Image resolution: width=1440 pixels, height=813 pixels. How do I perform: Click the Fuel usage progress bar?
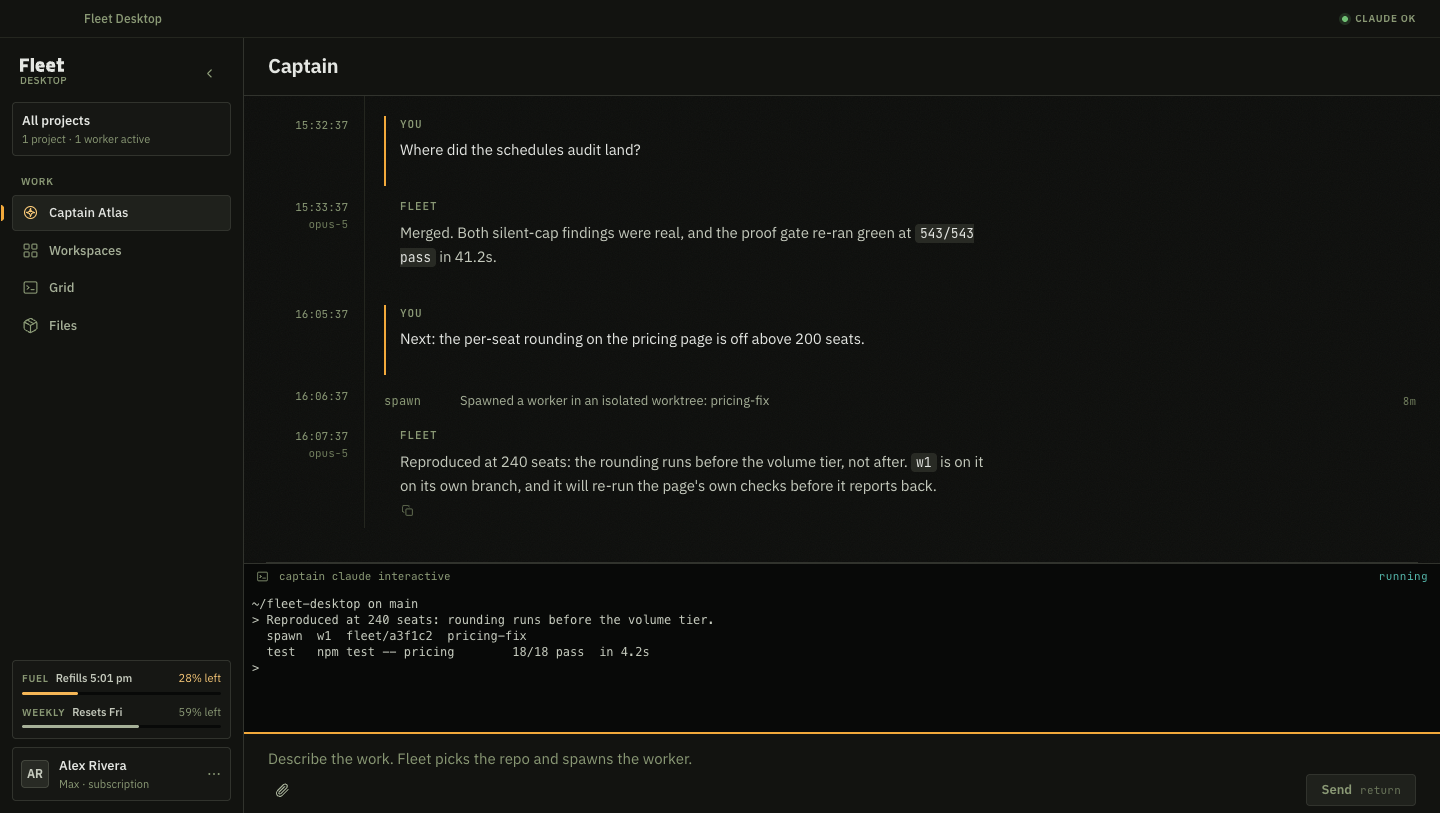point(121,693)
